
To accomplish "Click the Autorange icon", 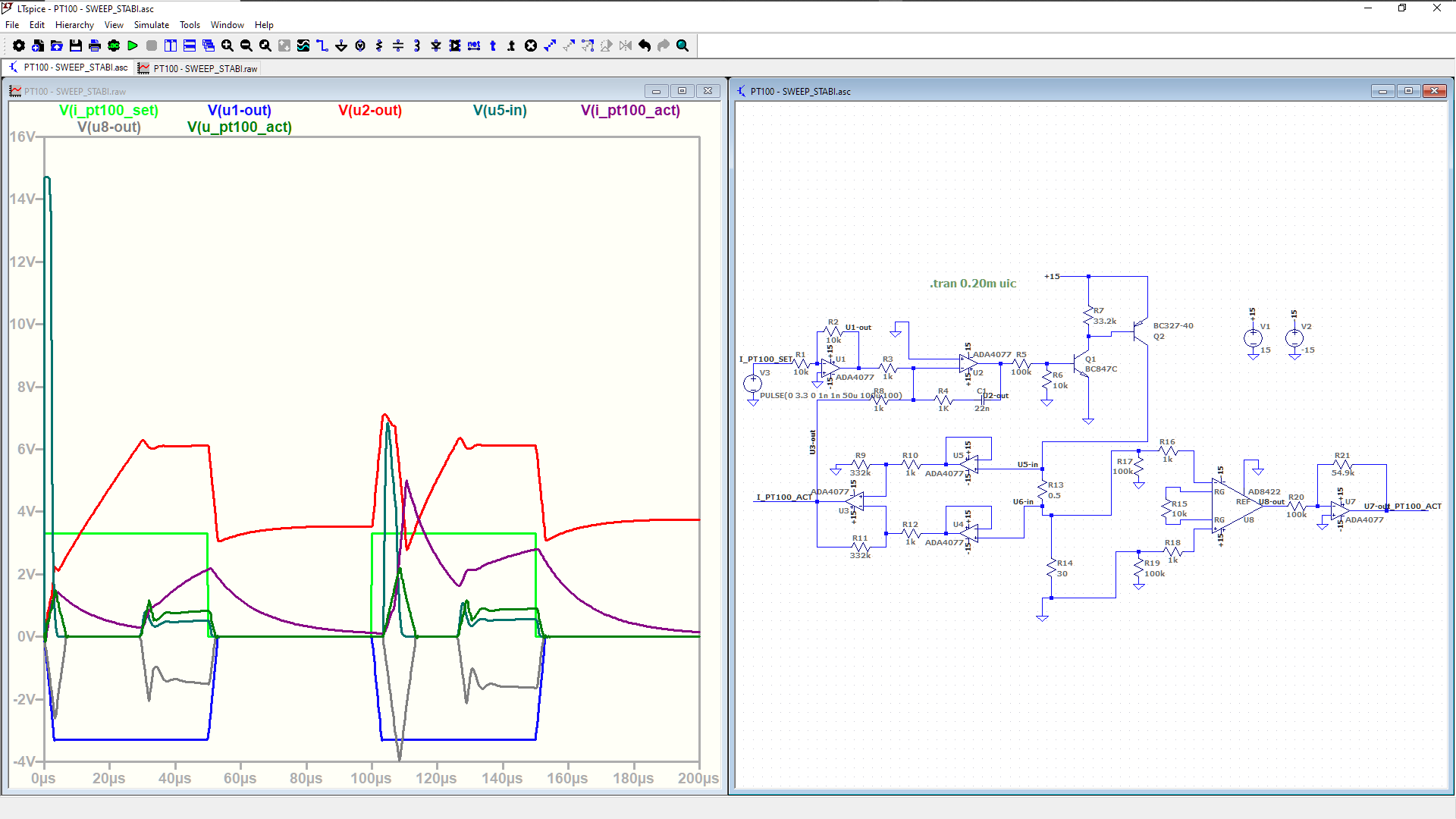I will tap(284, 45).
